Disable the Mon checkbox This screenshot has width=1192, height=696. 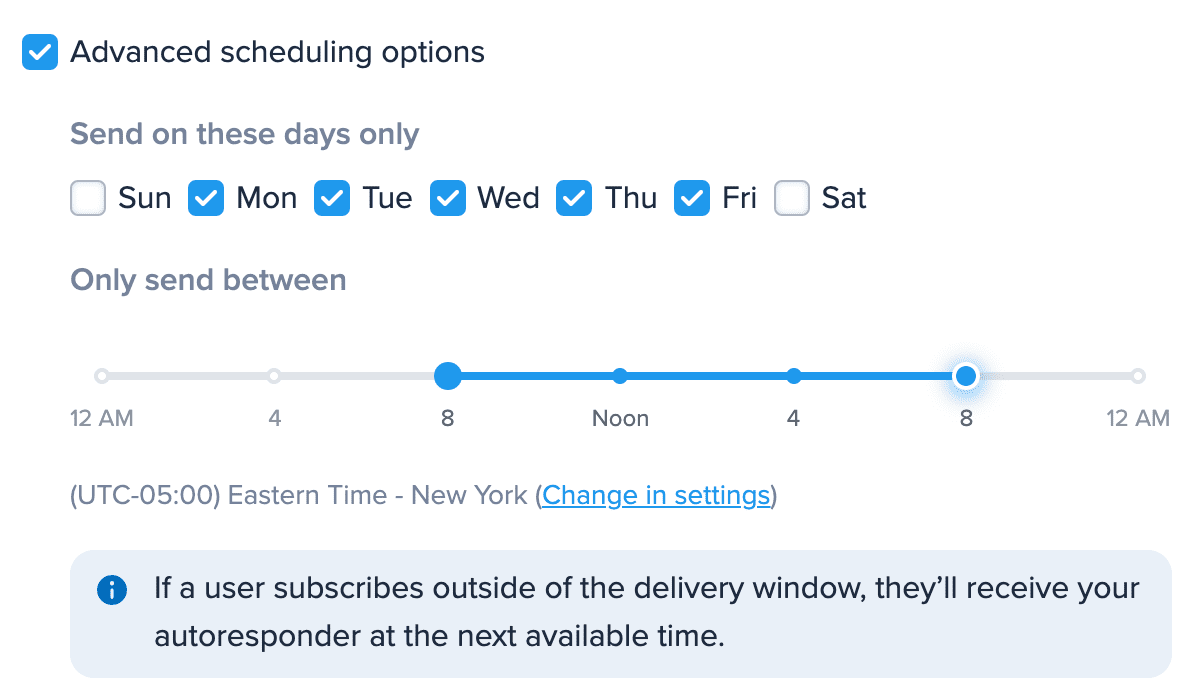click(205, 198)
